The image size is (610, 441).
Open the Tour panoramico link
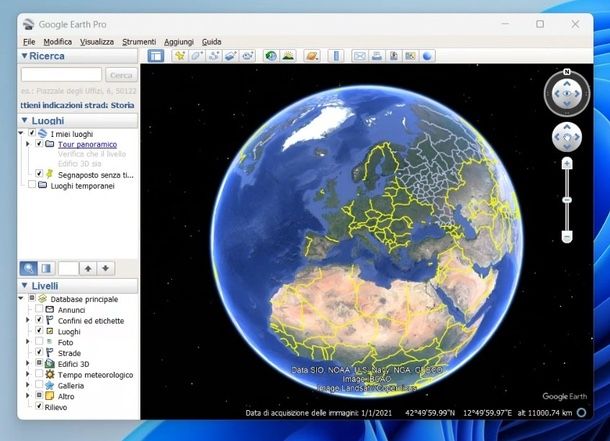pyautogui.click(x=88, y=144)
